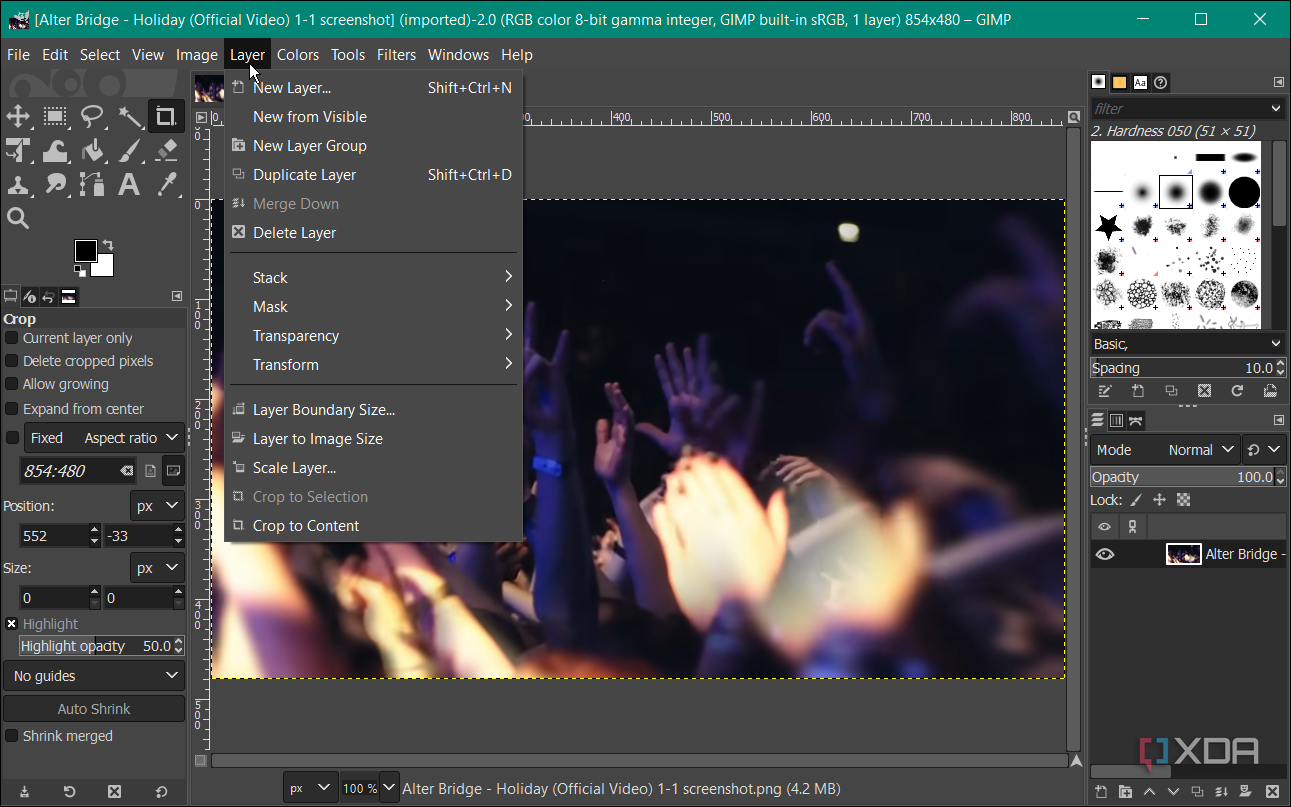Open the No guides dropdown
This screenshot has height=807, width=1291.
(x=93, y=675)
